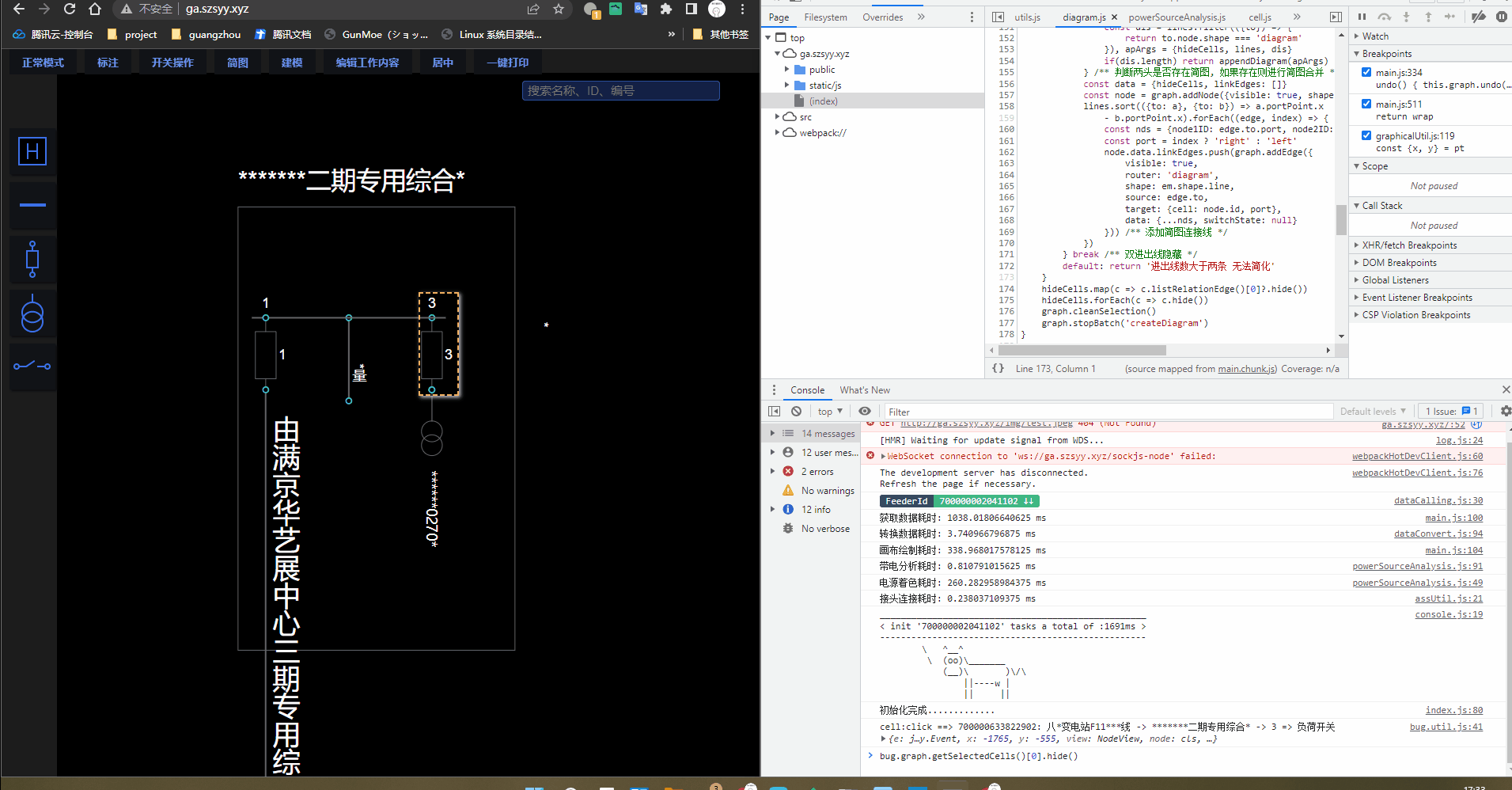
Task: Click the 一键打印 print button
Action: coord(507,62)
